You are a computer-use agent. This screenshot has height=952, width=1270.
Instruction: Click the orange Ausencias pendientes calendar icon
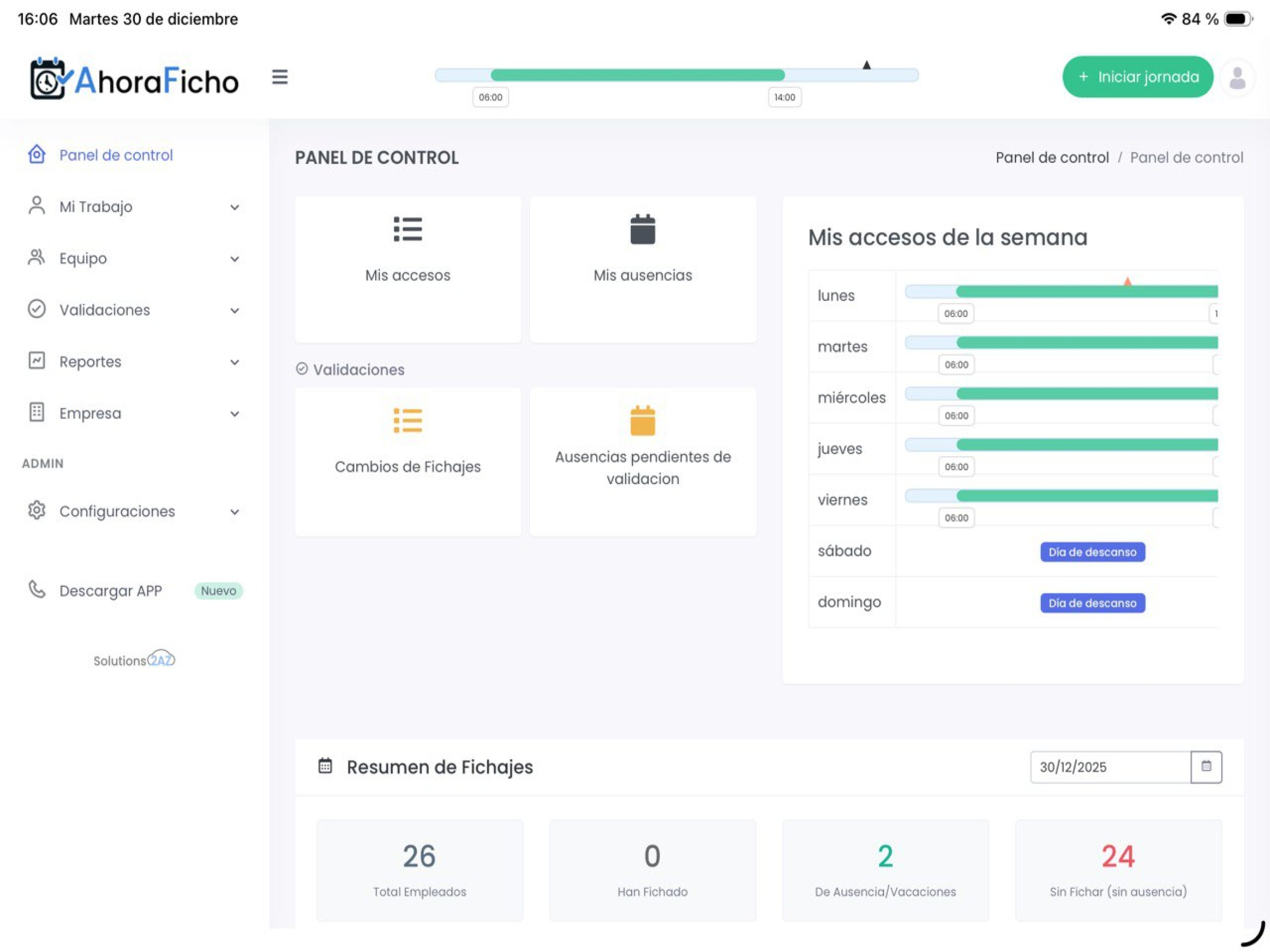(642, 420)
